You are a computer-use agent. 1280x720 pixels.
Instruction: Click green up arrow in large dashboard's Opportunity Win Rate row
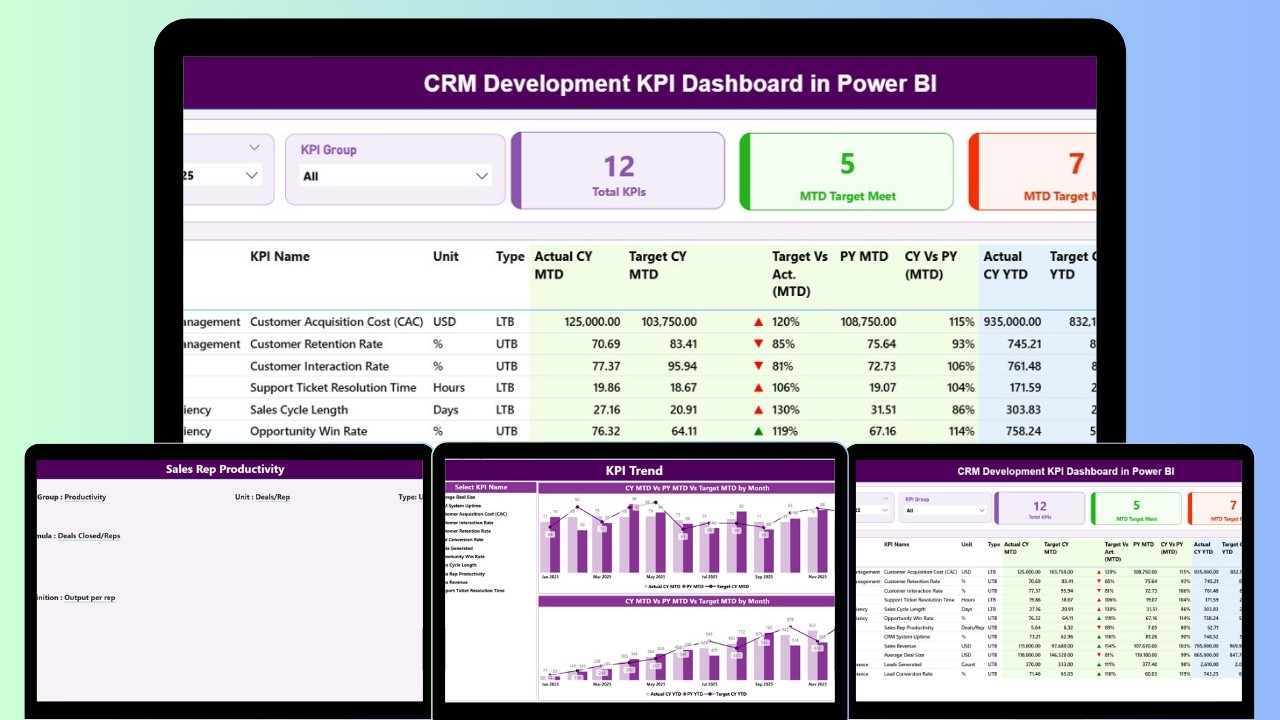758,432
